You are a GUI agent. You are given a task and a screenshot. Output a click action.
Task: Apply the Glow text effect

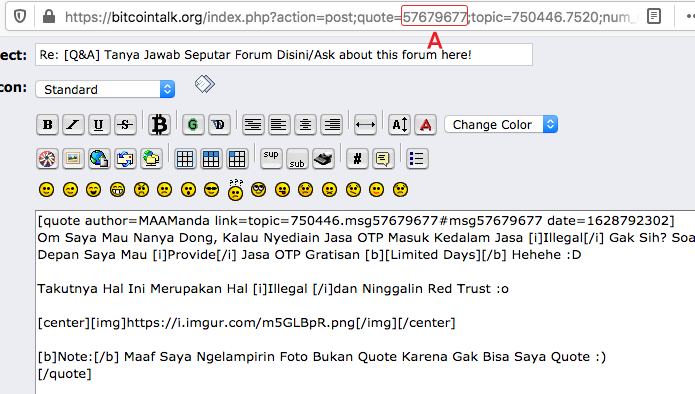click(x=193, y=125)
